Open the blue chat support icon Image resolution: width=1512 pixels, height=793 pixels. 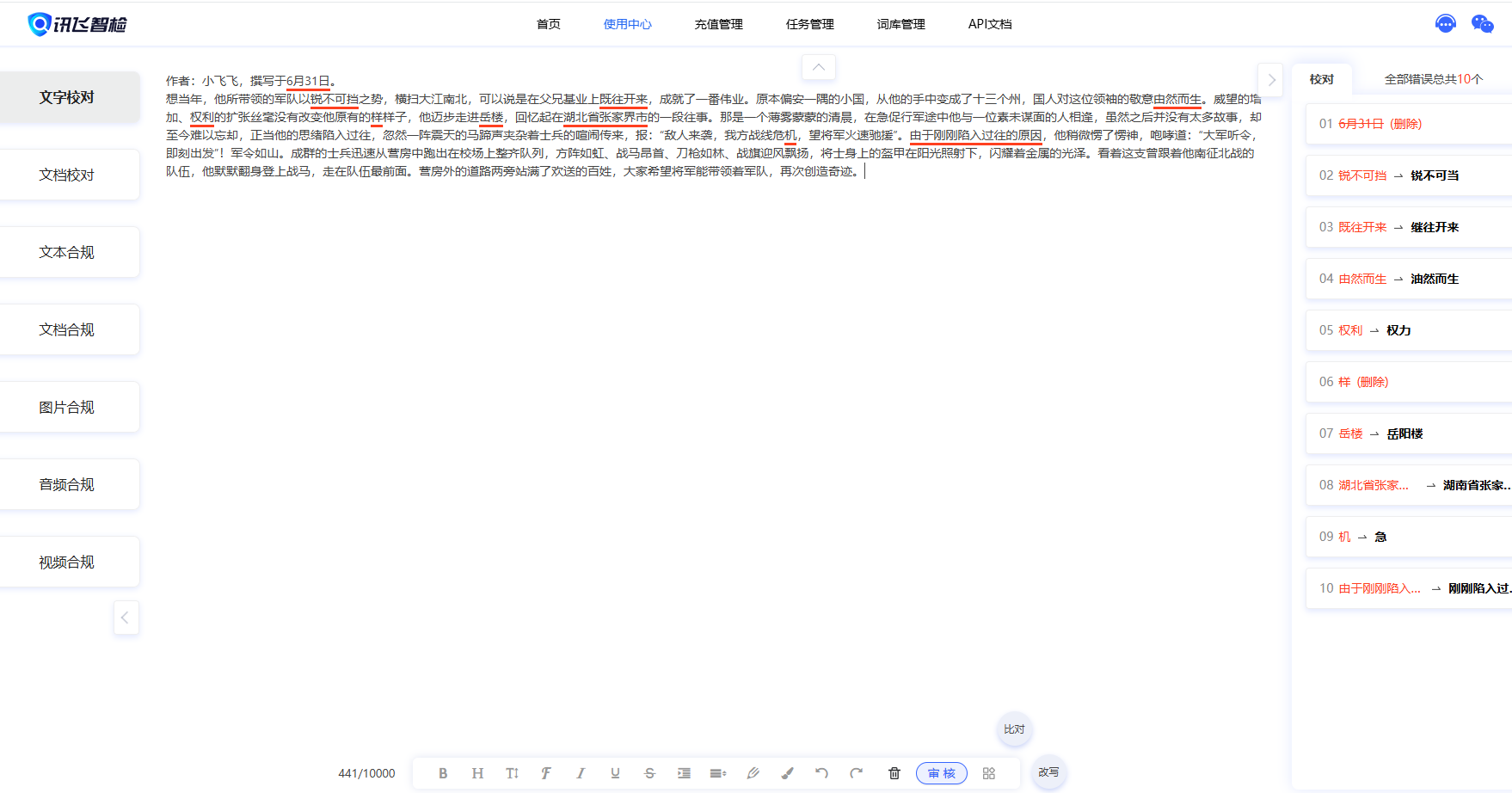pyautogui.click(x=1446, y=24)
